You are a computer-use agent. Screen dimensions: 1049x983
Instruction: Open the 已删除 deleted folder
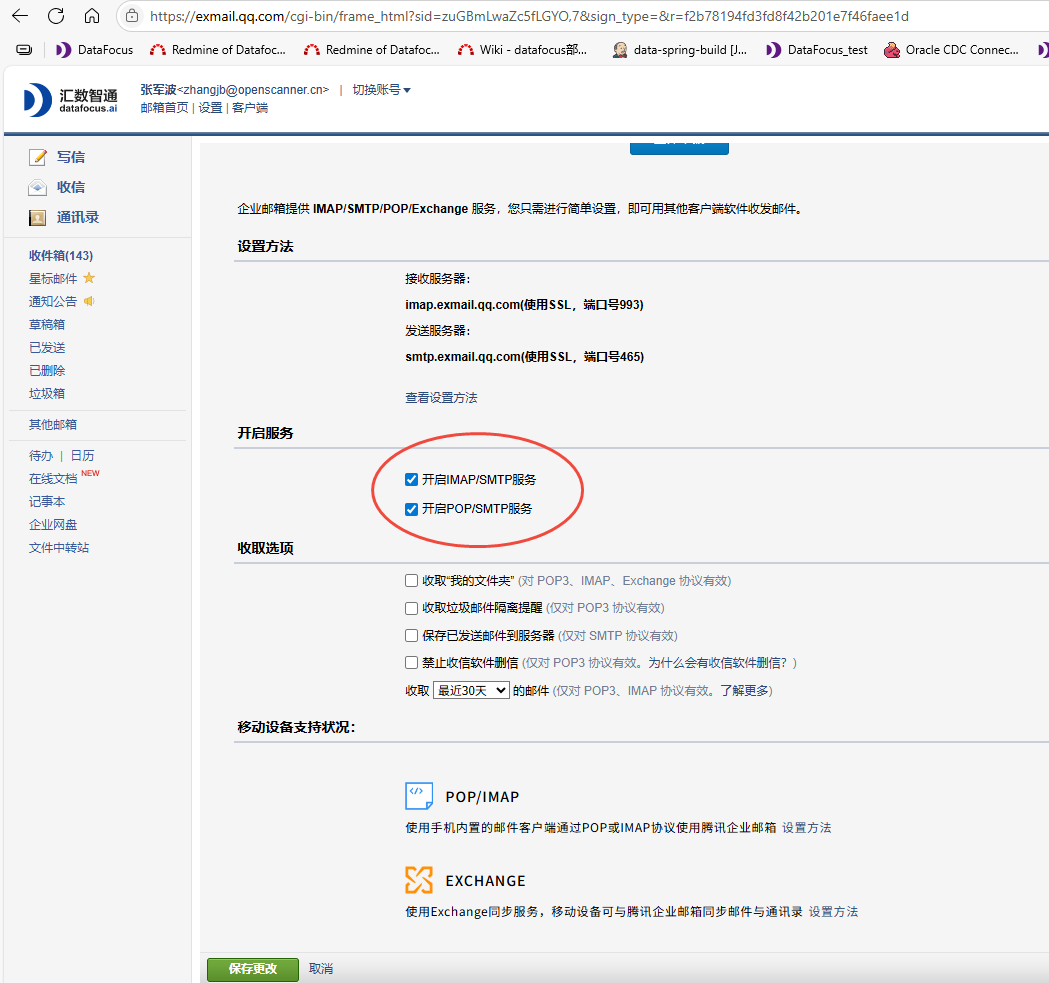(x=47, y=371)
